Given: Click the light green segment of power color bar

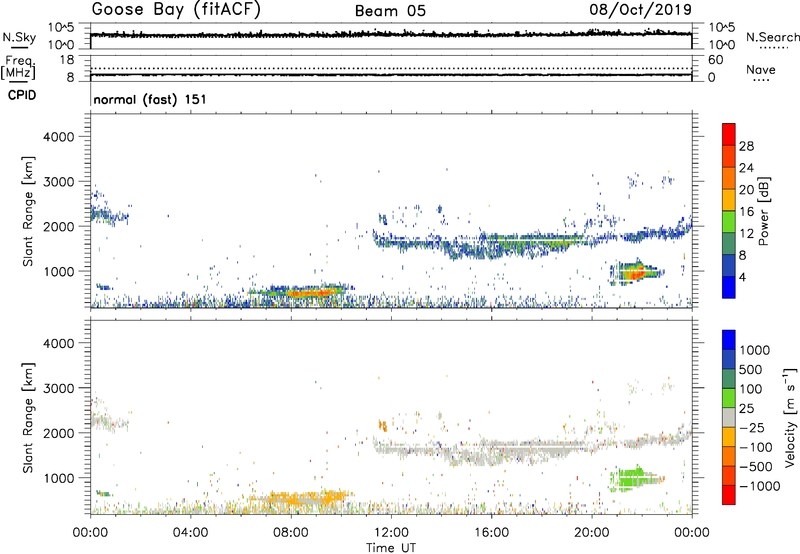Looking at the screenshot, I should (x=729, y=221).
